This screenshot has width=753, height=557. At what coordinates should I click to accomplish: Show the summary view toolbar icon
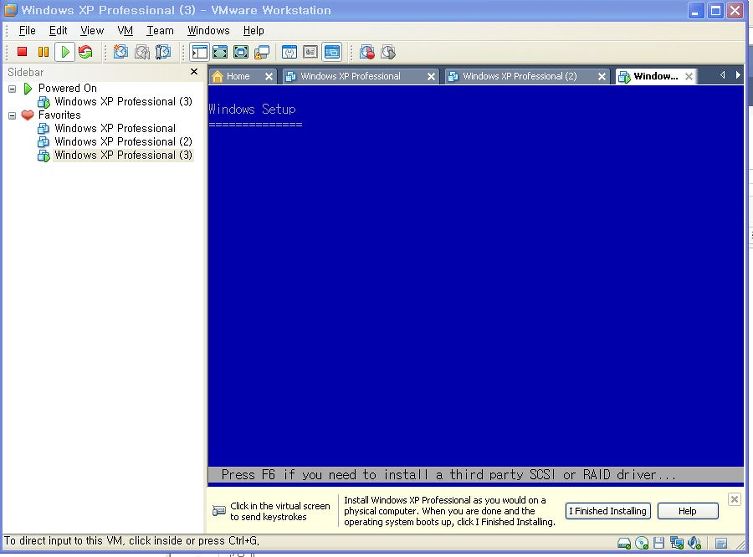point(290,52)
